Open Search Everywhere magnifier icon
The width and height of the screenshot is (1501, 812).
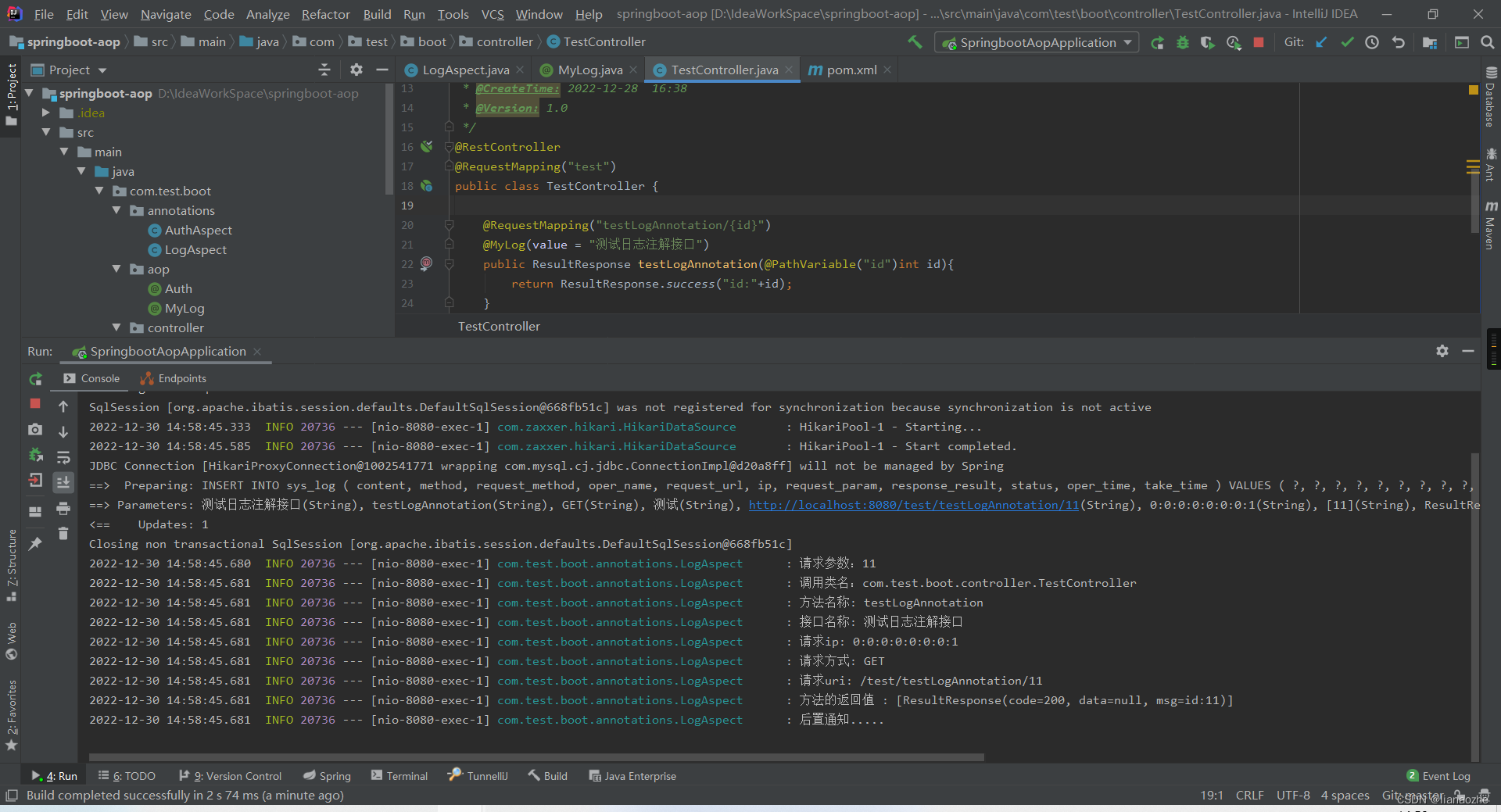point(1488,42)
